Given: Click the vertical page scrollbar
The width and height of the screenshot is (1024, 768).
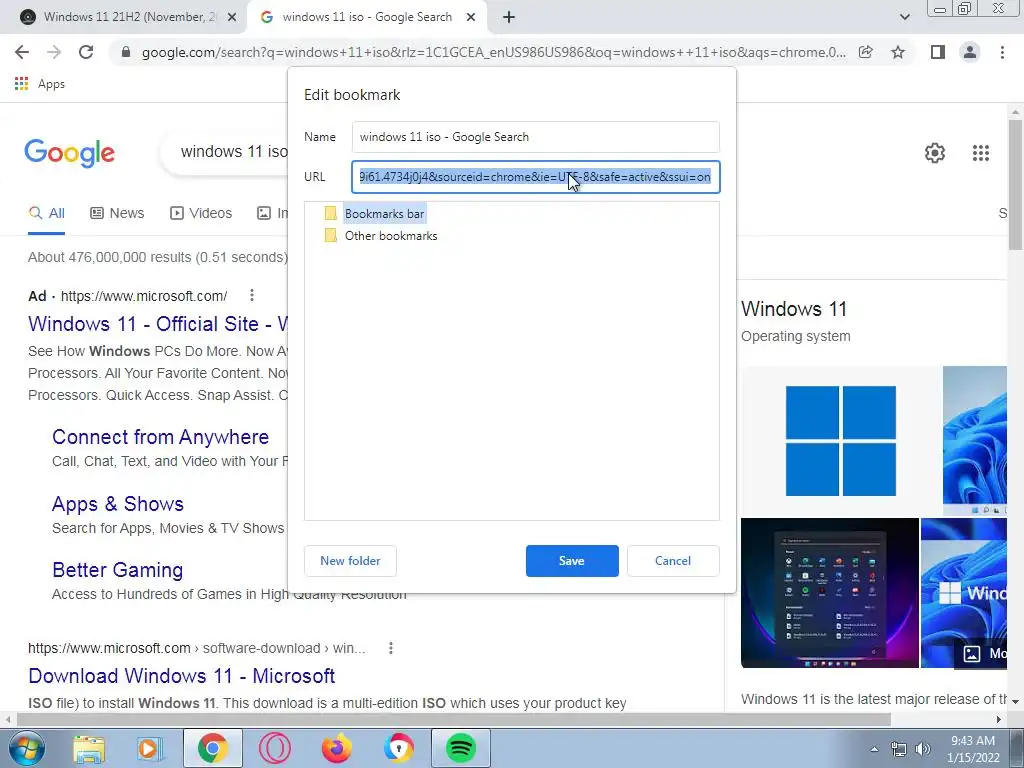Looking at the screenshot, I should tap(1015, 183).
